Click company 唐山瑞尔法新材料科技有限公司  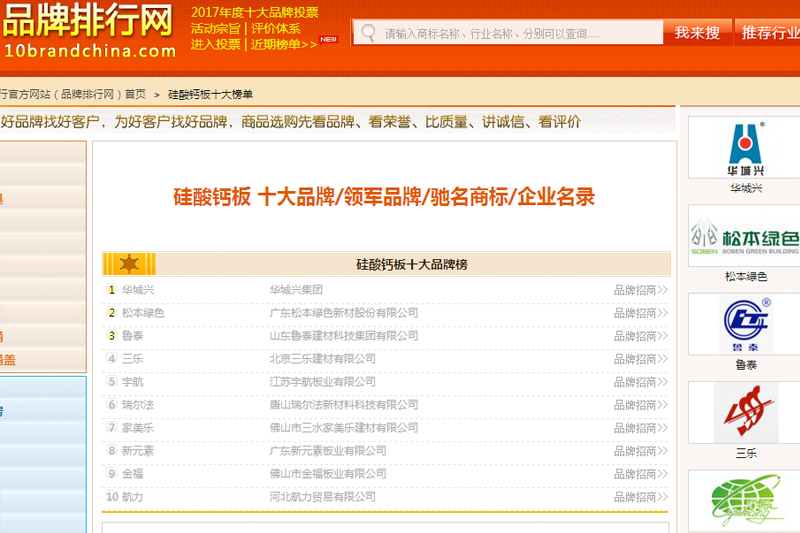point(344,404)
